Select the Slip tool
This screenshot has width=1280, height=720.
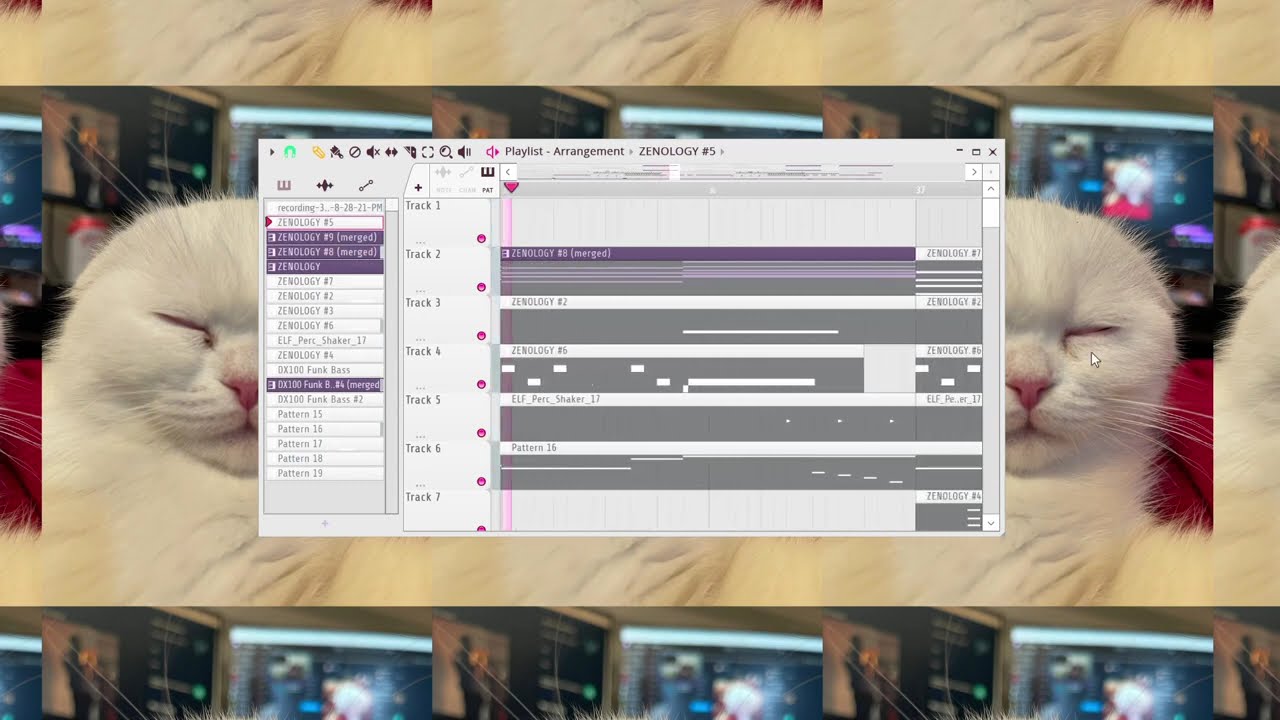(x=391, y=152)
